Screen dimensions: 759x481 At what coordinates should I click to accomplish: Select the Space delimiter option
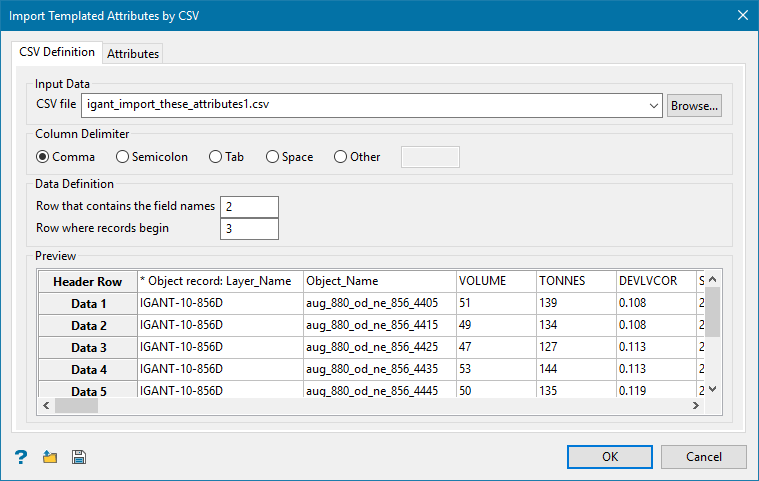pyautogui.click(x=272, y=157)
